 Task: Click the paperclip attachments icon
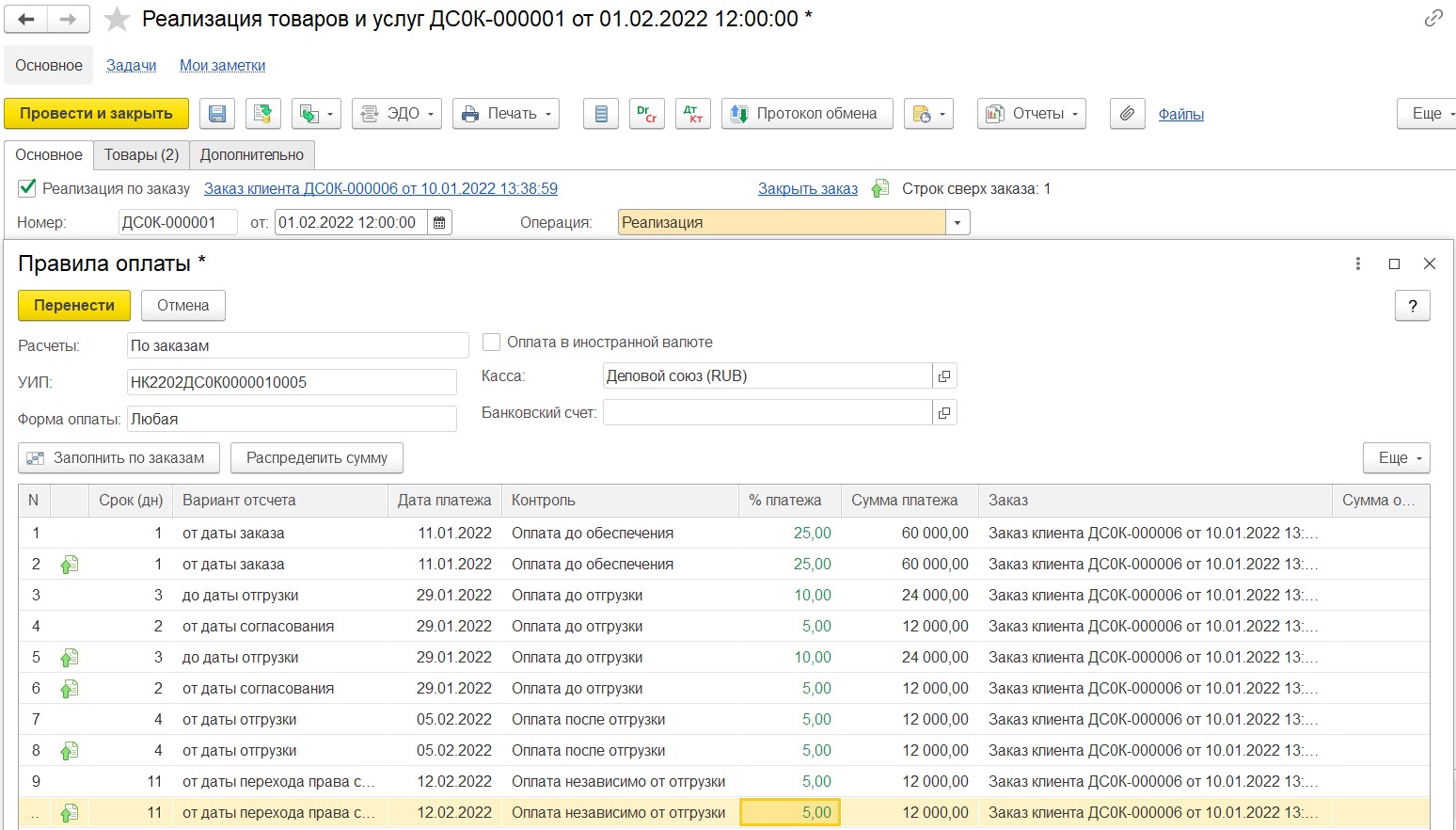coord(1127,114)
